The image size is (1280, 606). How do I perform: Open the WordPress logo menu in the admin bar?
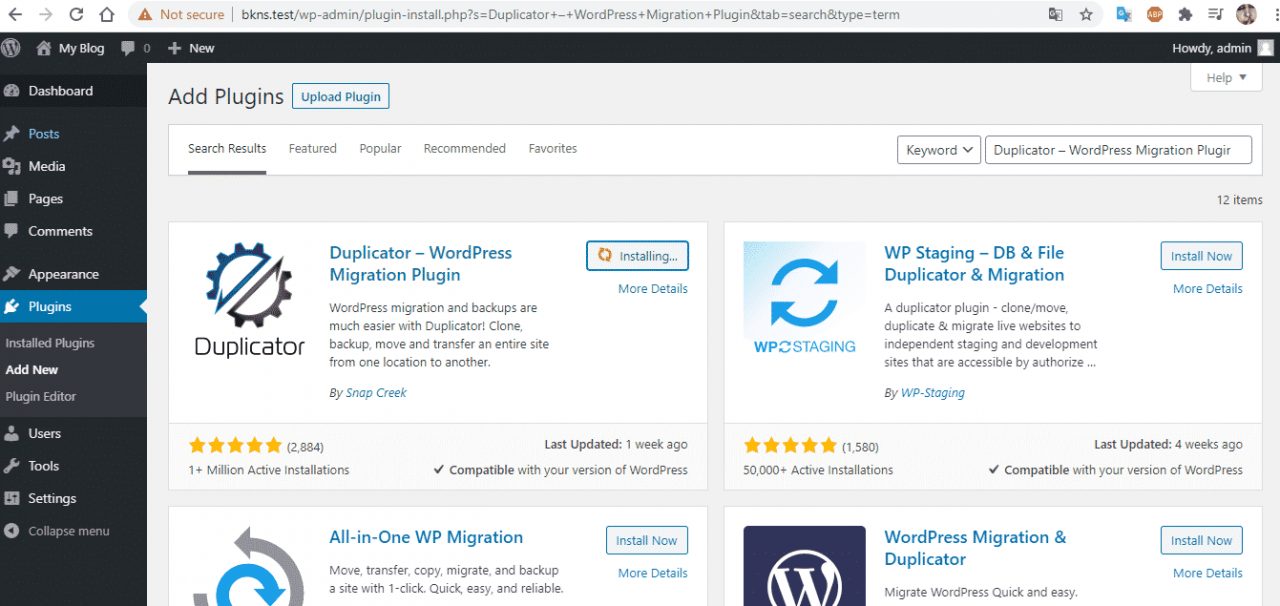click(11, 47)
